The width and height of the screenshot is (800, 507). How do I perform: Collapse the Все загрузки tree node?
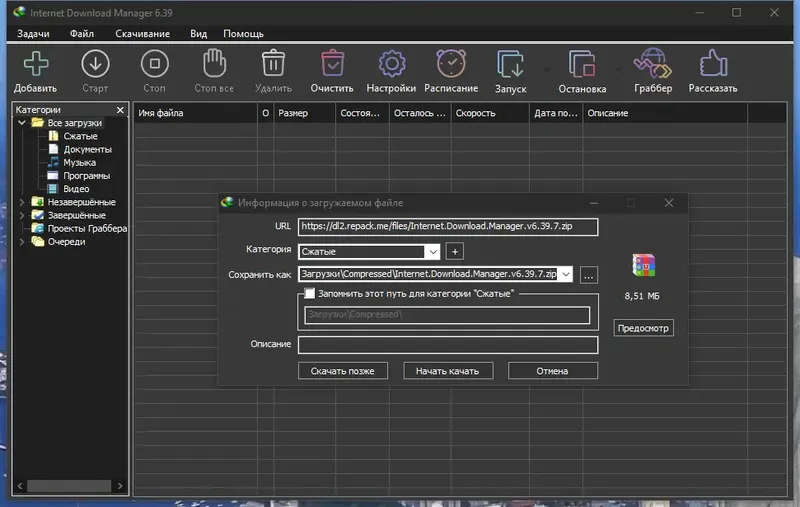(x=22, y=123)
